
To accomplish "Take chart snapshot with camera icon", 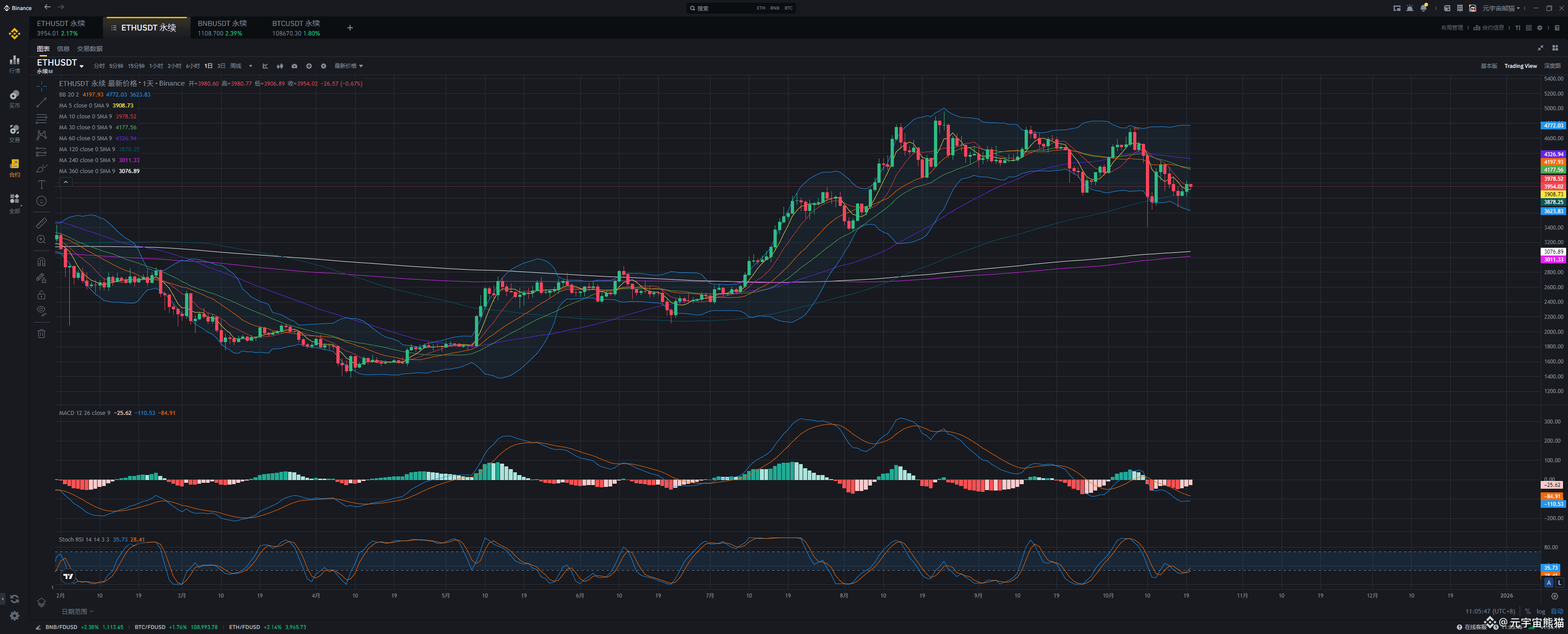I will point(294,66).
